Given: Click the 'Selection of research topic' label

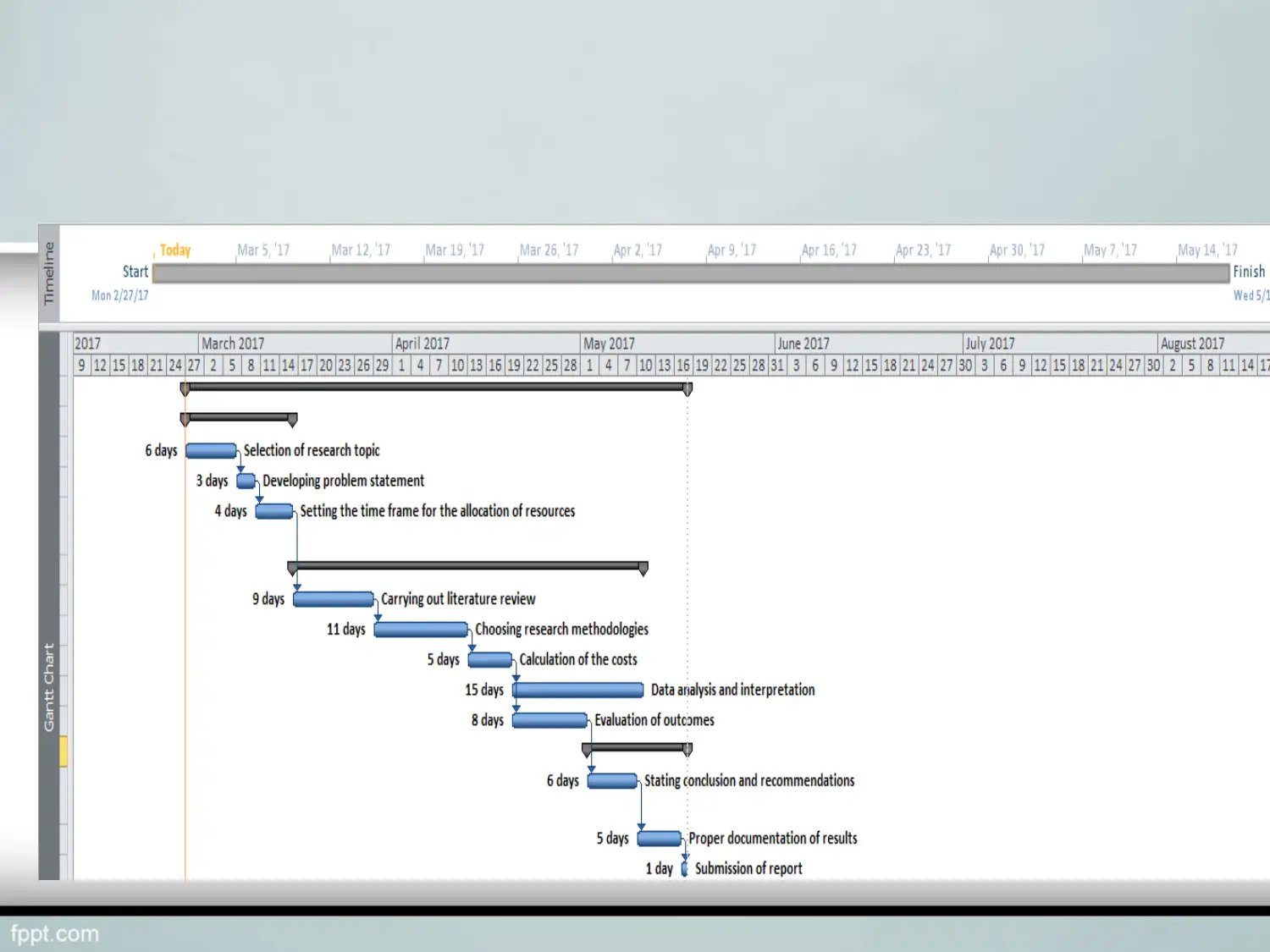Looking at the screenshot, I should point(312,450).
